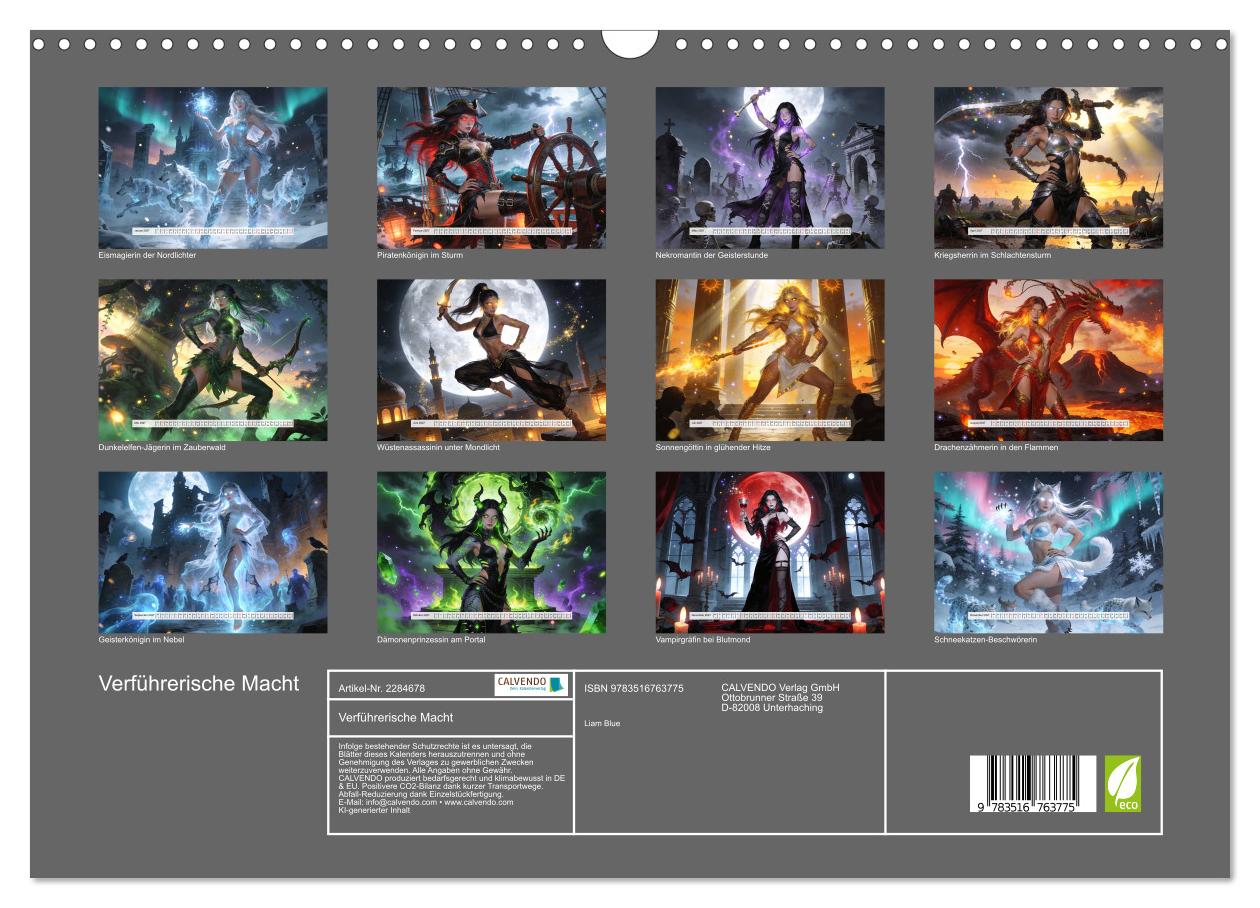Open the Nekromantin der Geisterstunde image
The height and width of the screenshot is (908, 1260).
coord(769,167)
